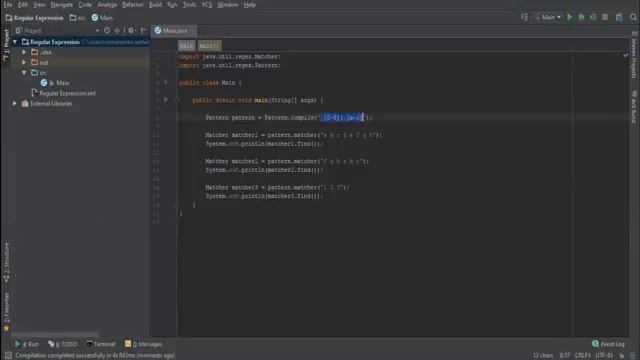
Task: Open the Tools menu
Action: click(x=189, y=5)
